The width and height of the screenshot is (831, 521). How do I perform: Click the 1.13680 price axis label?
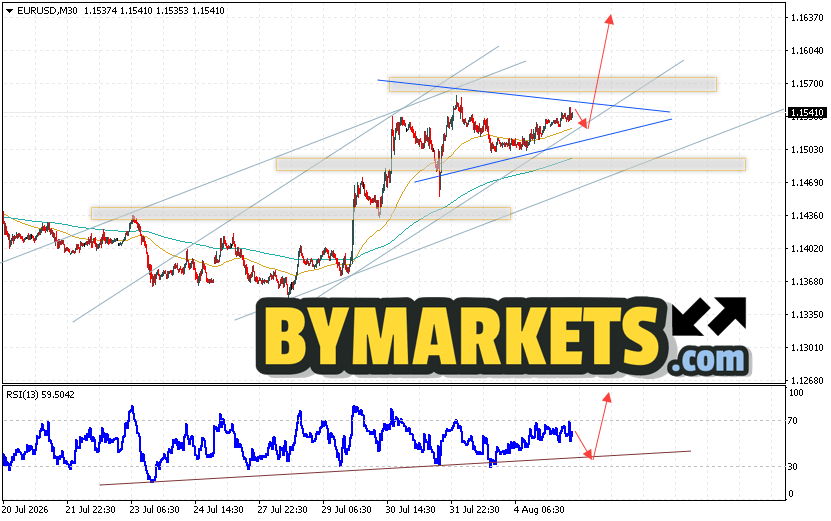pos(807,281)
